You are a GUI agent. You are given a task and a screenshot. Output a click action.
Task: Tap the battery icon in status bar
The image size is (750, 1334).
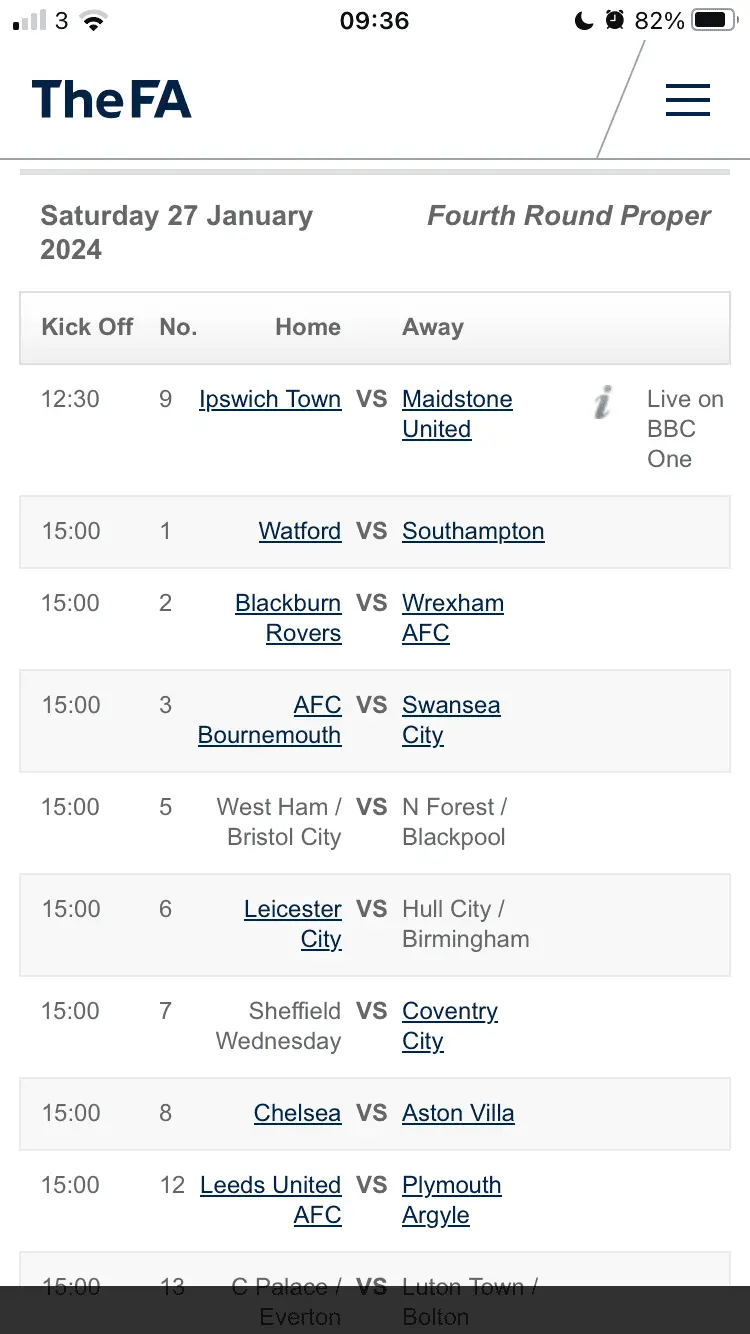coord(714,21)
